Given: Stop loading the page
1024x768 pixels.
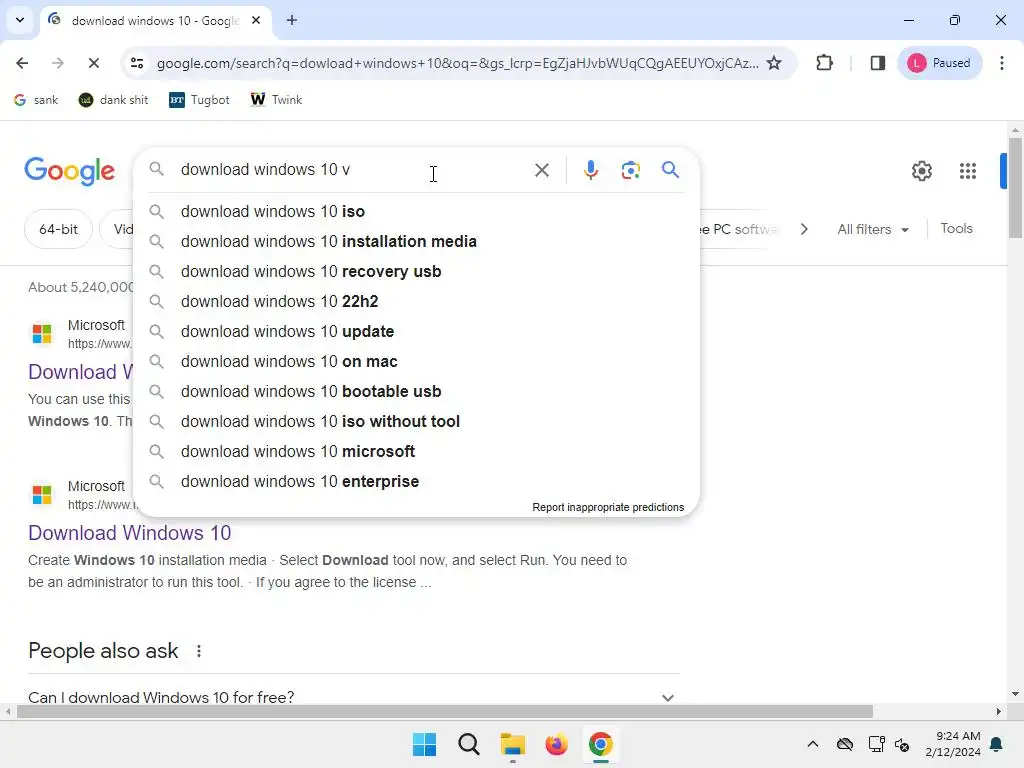Looking at the screenshot, I should point(93,63).
